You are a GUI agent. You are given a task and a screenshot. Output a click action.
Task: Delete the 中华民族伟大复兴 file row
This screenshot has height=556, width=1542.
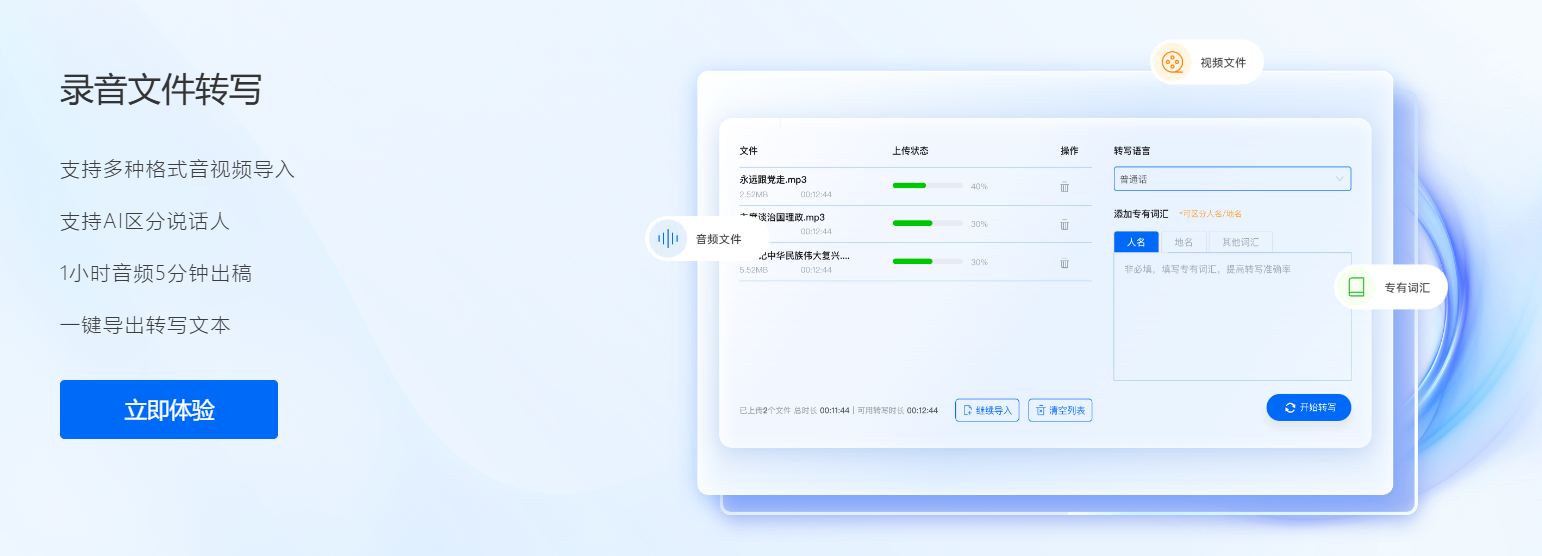[1064, 262]
